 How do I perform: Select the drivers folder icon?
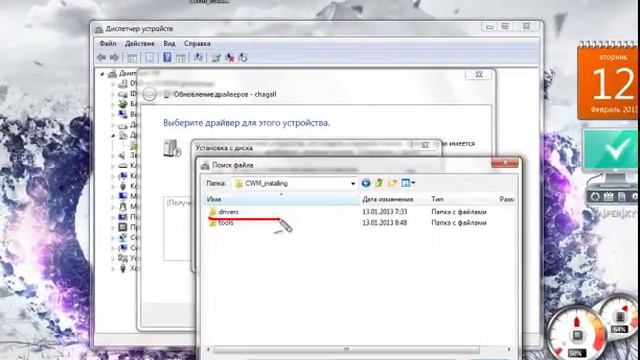tap(212, 211)
